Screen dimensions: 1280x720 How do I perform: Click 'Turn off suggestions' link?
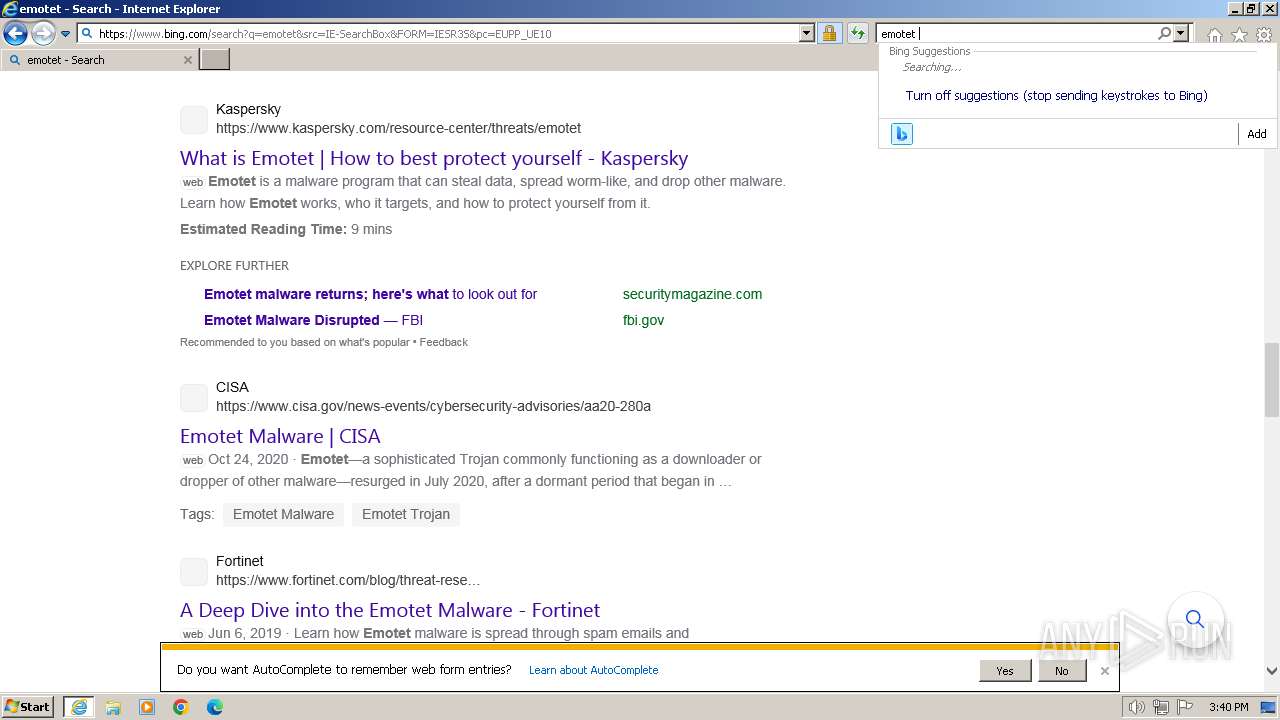click(x=1056, y=96)
